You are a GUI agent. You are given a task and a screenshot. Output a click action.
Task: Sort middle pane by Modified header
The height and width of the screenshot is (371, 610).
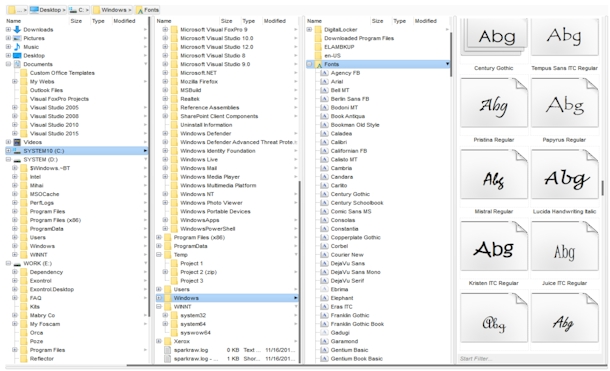tap(275, 21)
